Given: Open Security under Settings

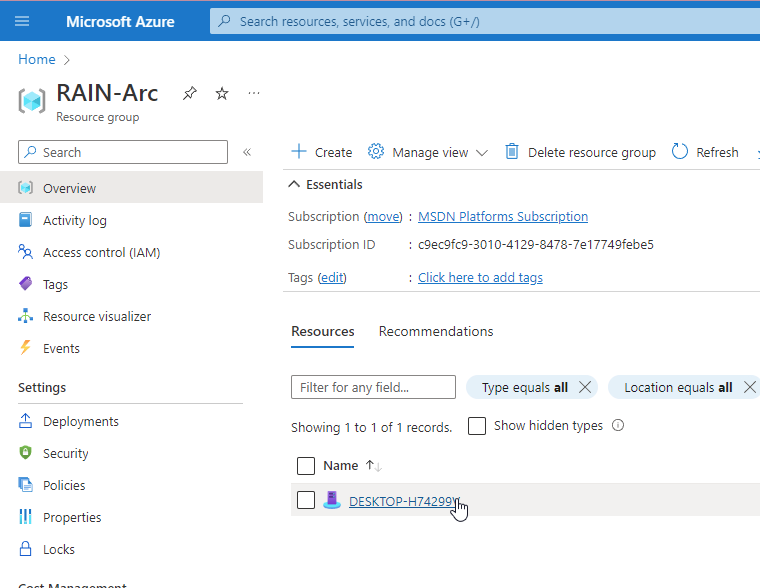Looking at the screenshot, I should pos(65,454).
